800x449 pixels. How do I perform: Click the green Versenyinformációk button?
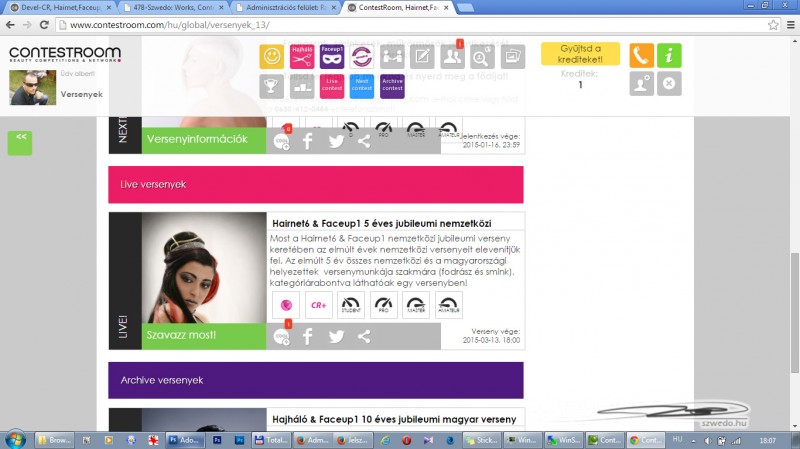[204, 140]
